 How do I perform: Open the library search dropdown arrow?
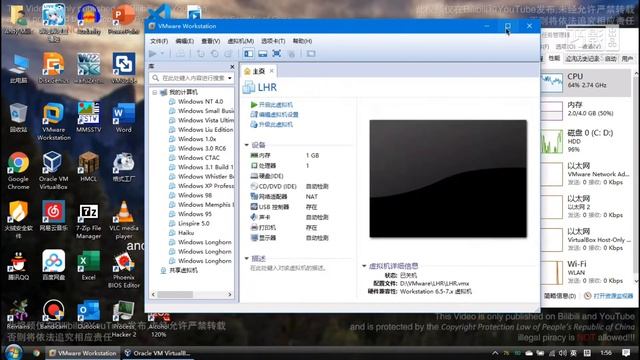[230, 78]
